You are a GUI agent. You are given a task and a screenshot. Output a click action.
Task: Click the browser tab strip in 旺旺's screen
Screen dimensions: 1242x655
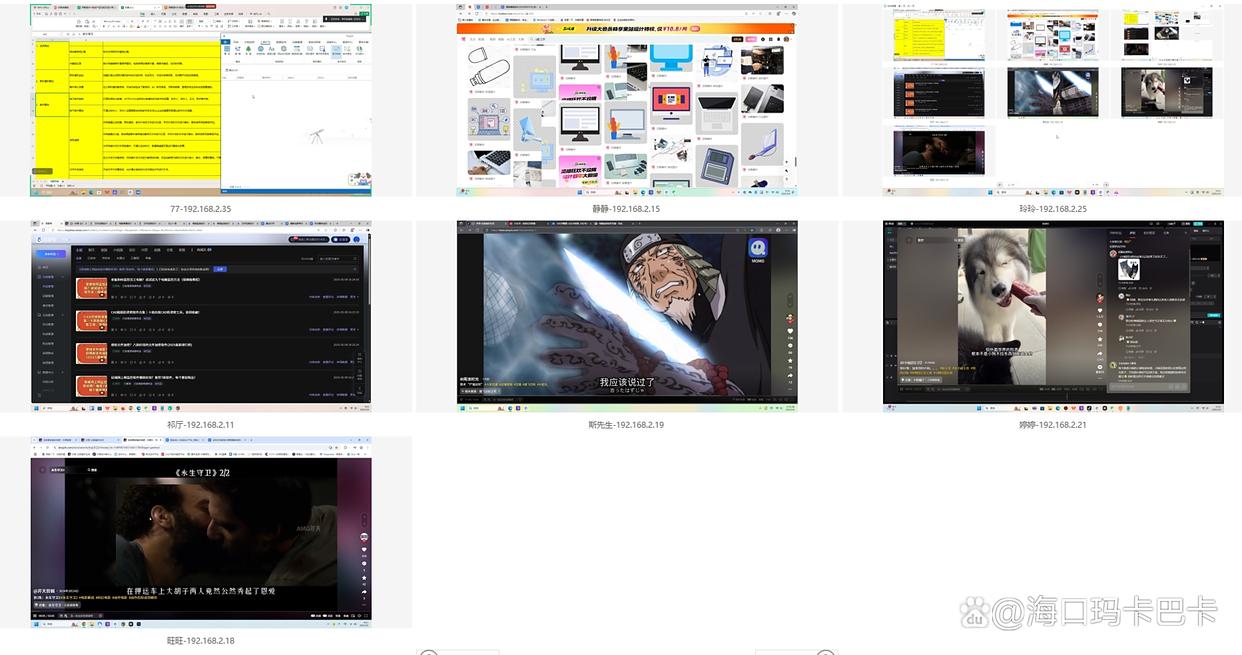150,440
